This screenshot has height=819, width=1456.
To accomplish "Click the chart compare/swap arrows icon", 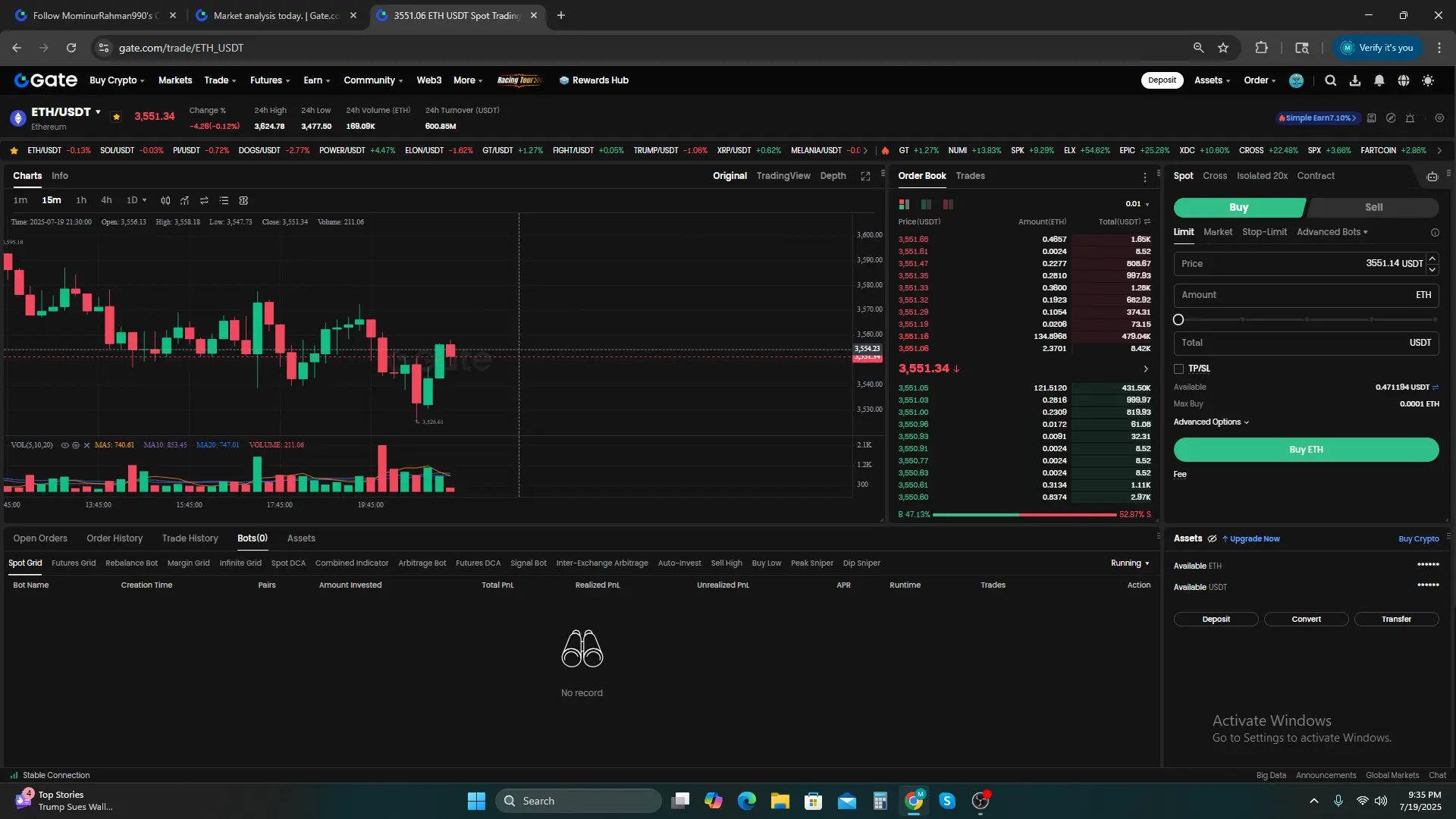I will [x=204, y=200].
